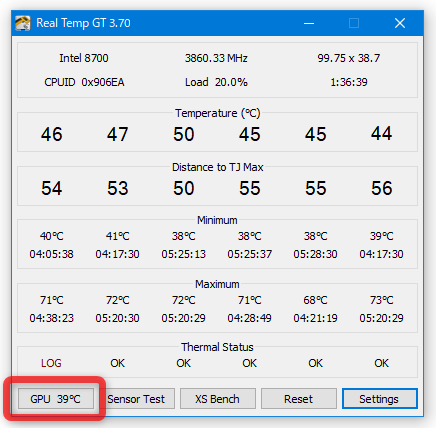Select the Intel 8700 processor label
This screenshot has width=436, height=428.
point(84,58)
